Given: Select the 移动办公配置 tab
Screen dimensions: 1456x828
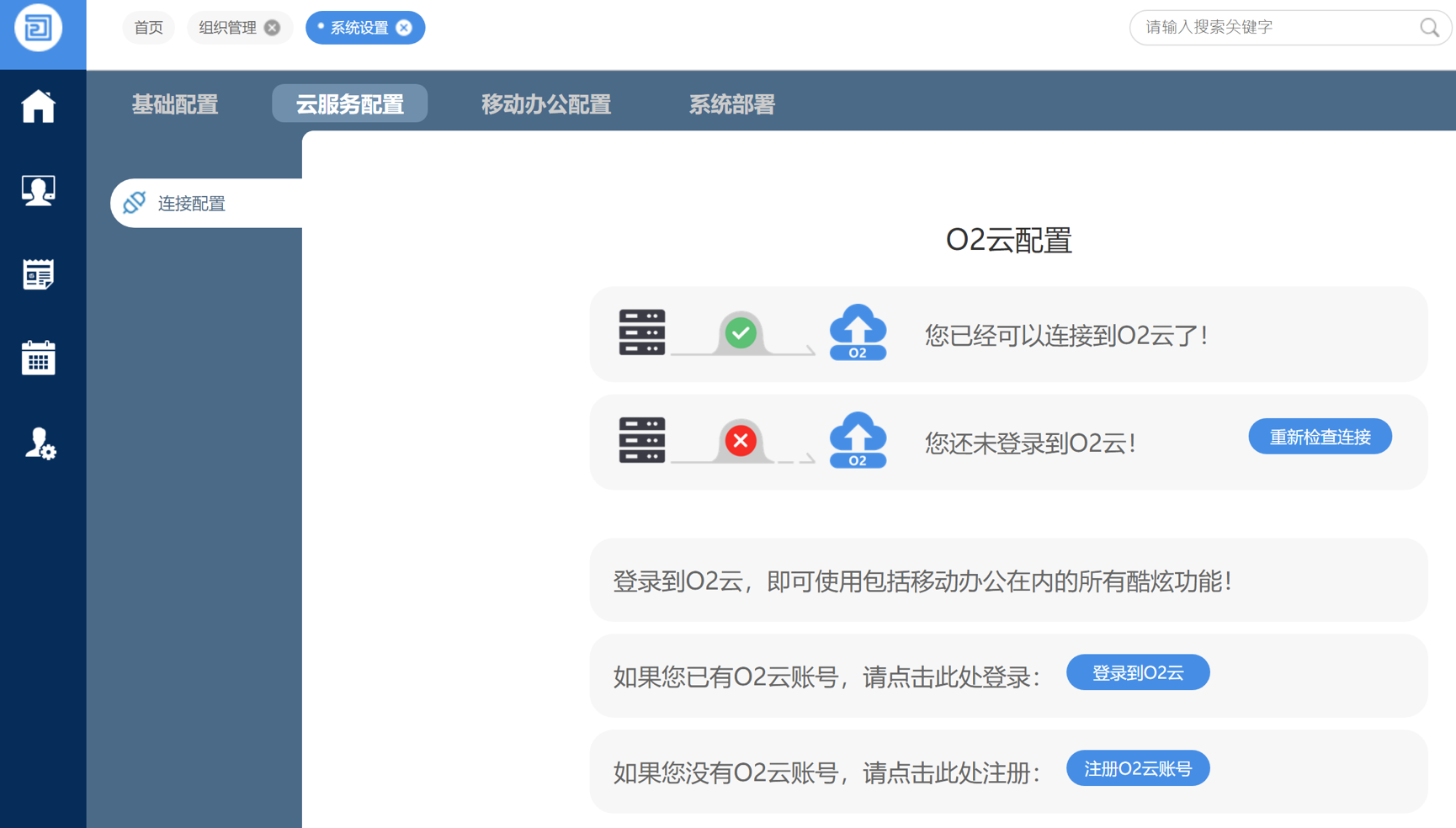Looking at the screenshot, I should [x=546, y=104].
